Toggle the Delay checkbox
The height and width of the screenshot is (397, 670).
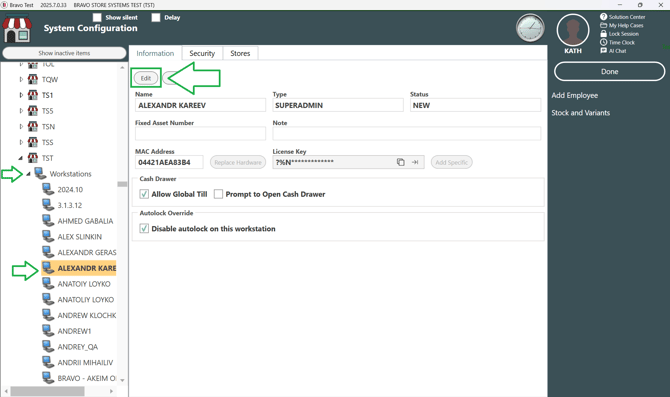pyautogui.click(x=156, y=18)
